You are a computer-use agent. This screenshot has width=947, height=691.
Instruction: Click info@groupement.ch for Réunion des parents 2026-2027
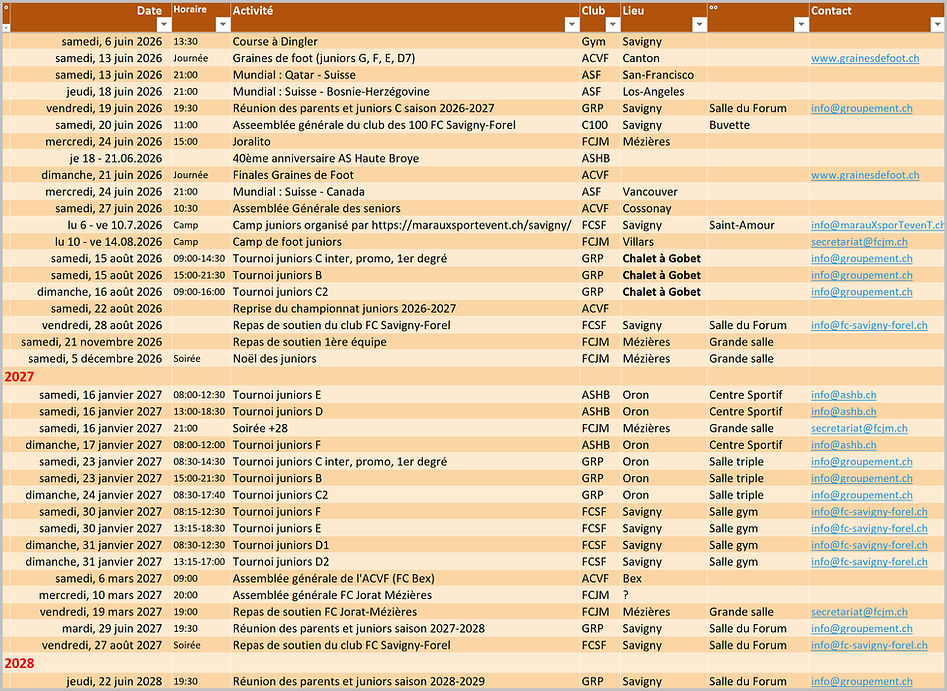[861, 109]
